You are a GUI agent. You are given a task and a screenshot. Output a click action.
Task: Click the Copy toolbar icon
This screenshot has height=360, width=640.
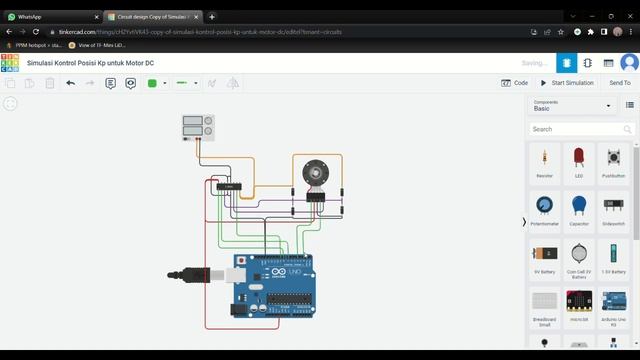(x=11, y=83)
